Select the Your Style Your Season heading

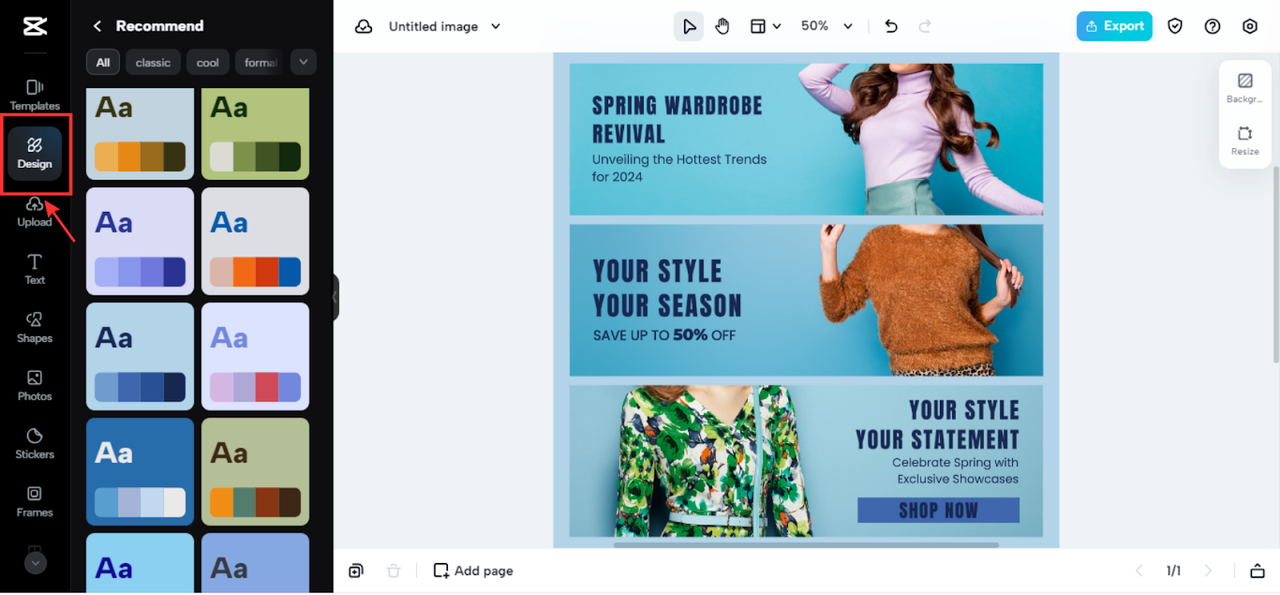pos(667,289)
